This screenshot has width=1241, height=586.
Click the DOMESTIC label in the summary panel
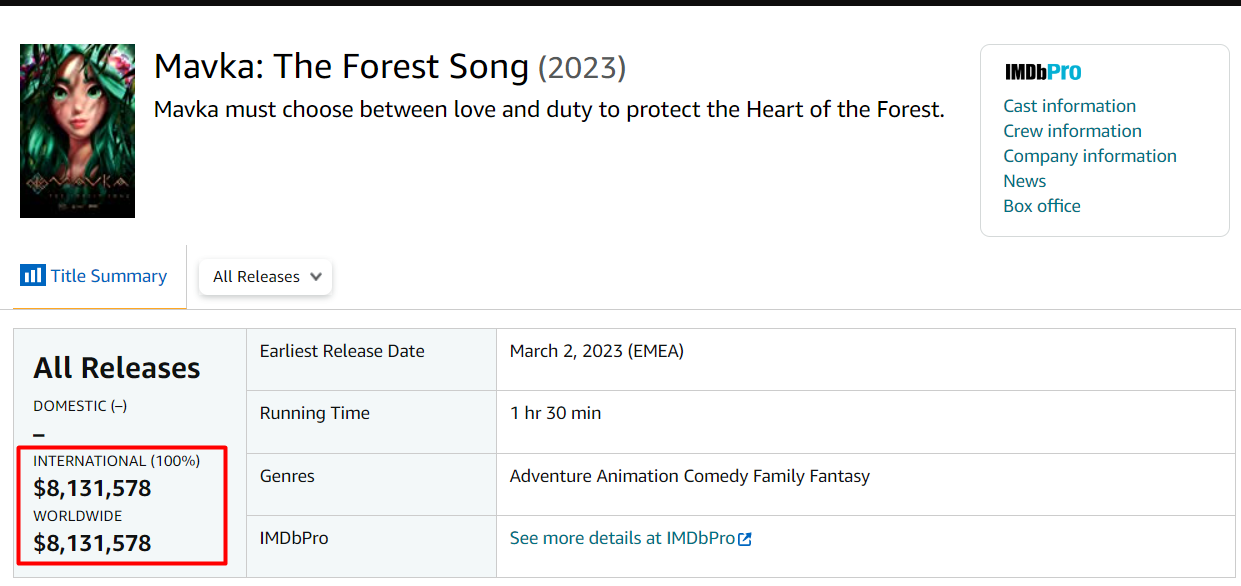(x=70, y=406)
